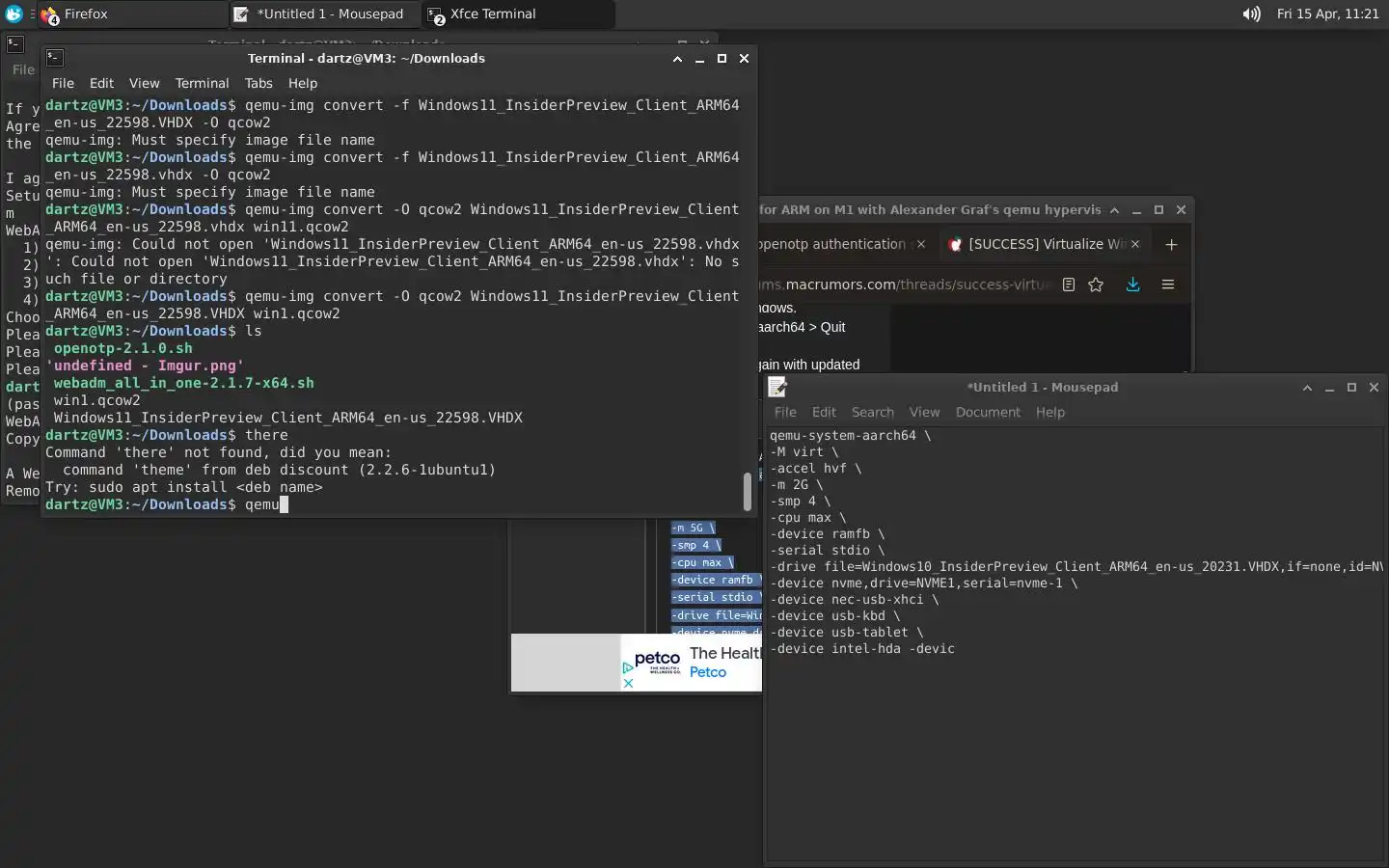Open the clock showing Fri 15 Apr, 11:21
This screenshot has height=868, width=1389.
(x=1327, y=14)
